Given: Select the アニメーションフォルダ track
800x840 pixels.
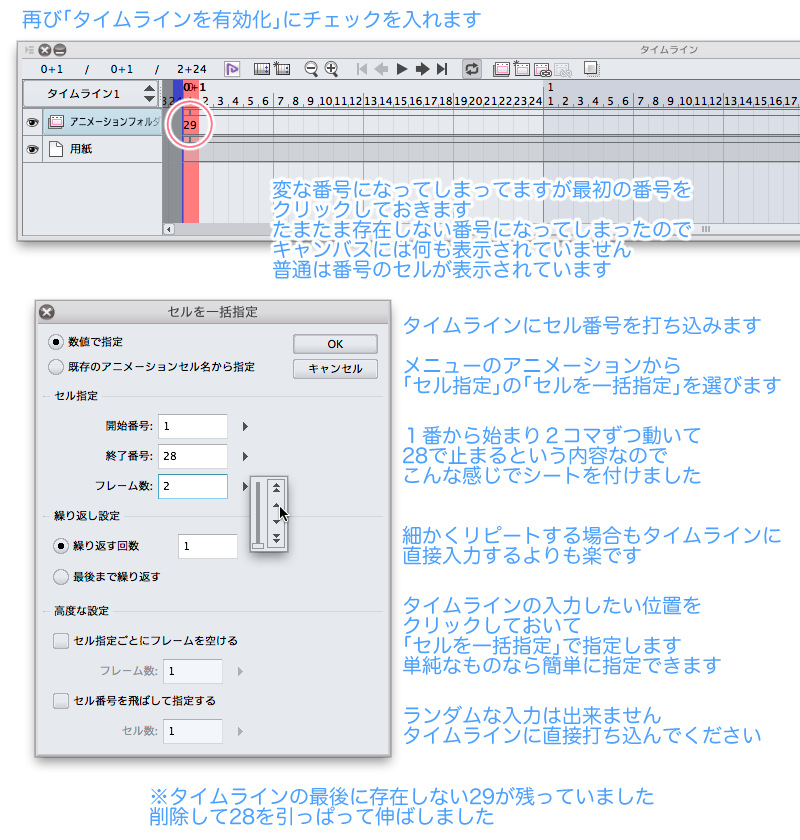Looking at the screenshot, I should tap(103, 122).
